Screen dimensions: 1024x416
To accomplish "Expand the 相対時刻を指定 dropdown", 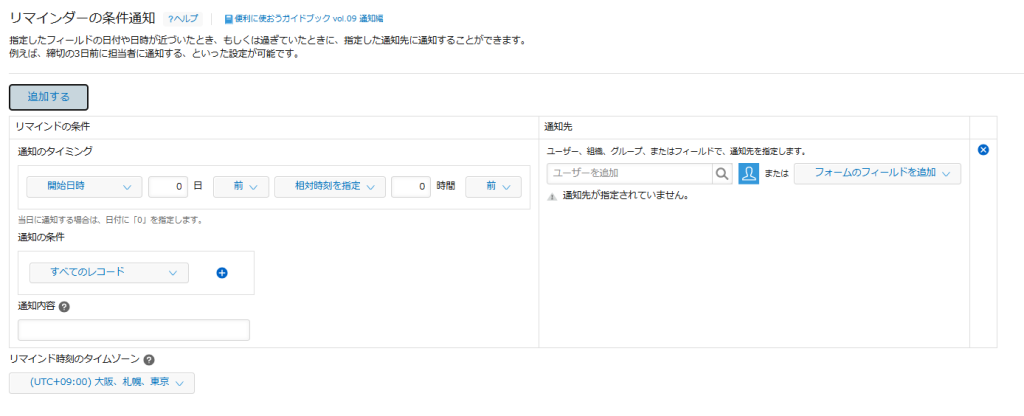I will click(329, 186).
